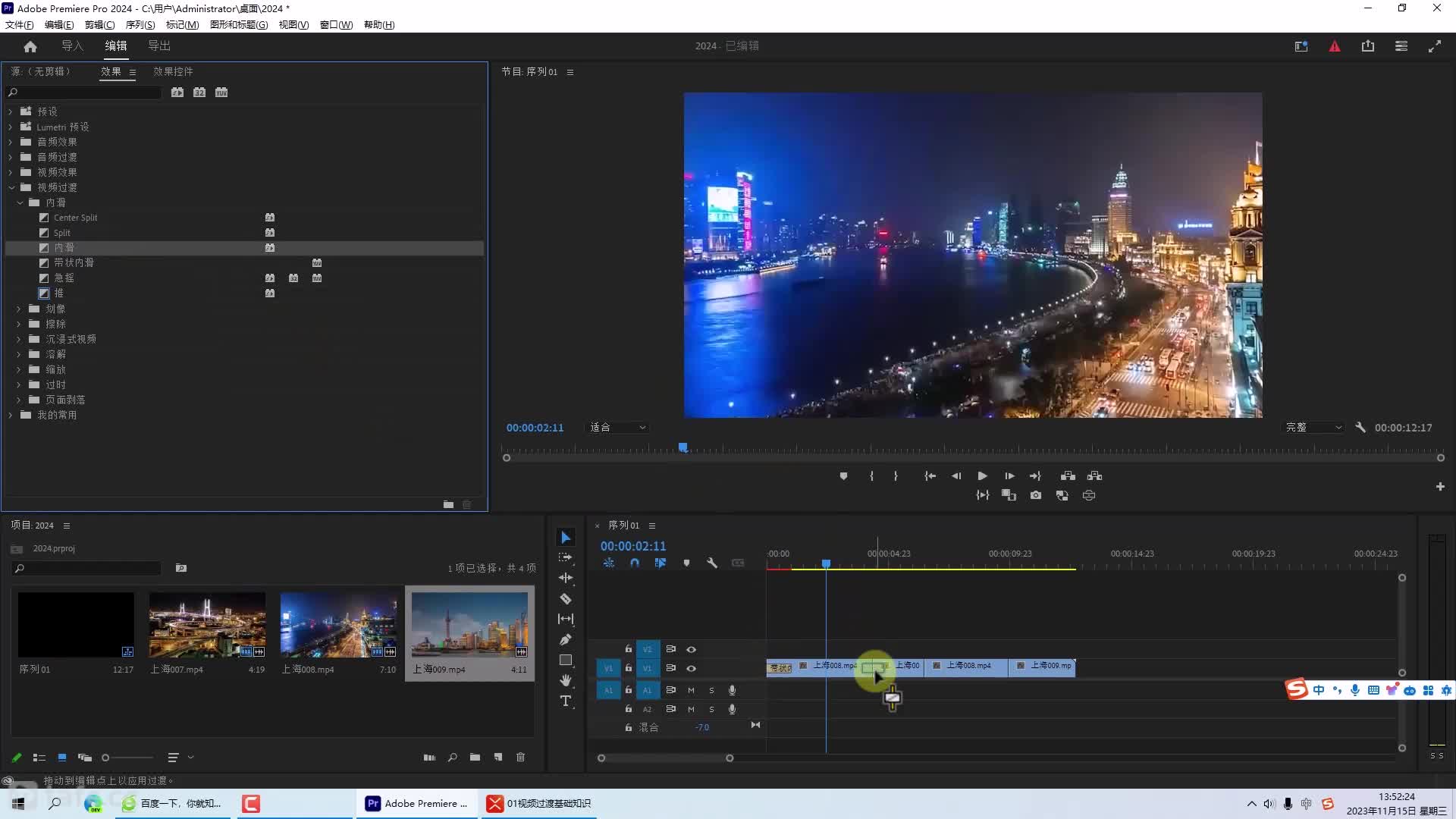Select the Type tool
The height and width of the screenshot is (819, 1456).
pos(566,701)
